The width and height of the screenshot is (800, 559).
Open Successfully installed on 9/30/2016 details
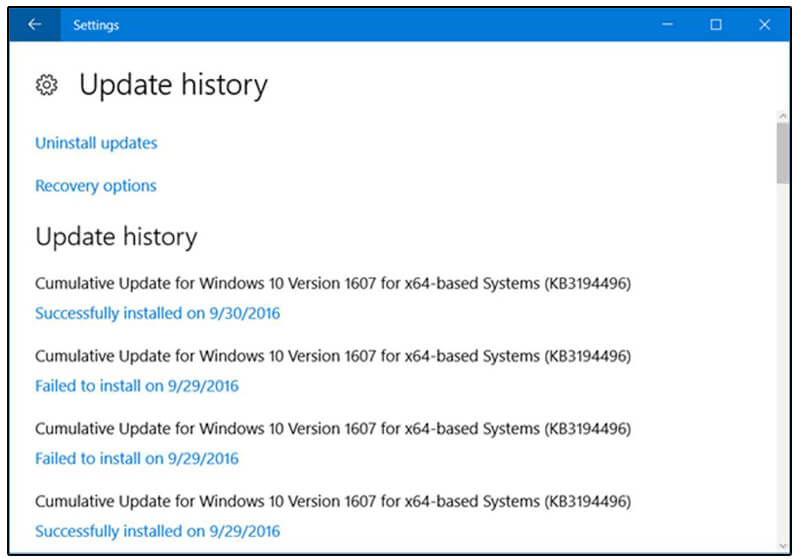point(157,313)
